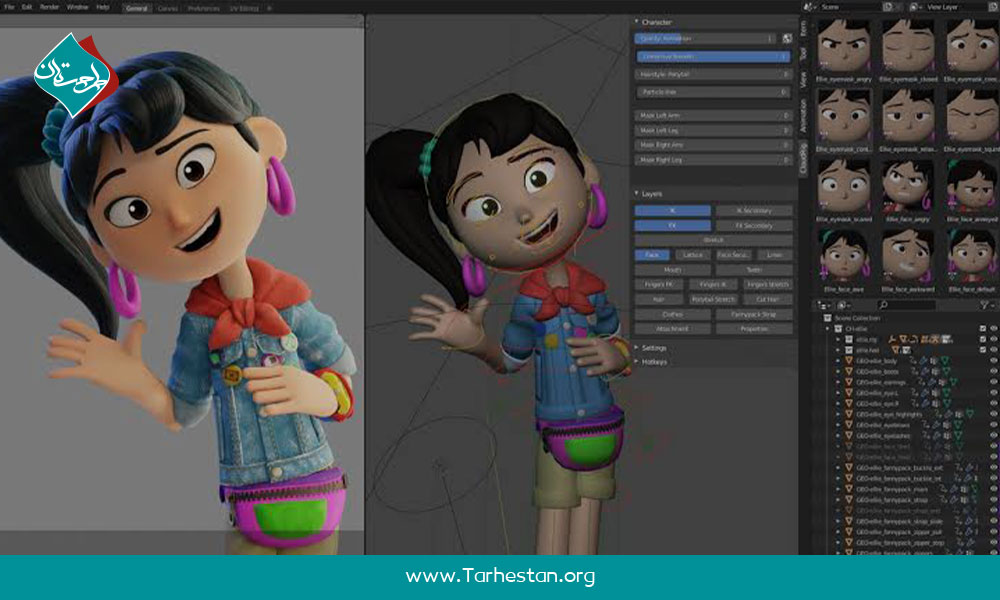The image size is (1000, 600).
Task: Click the scene browse icon in header
Action: (x=809, y=6)
